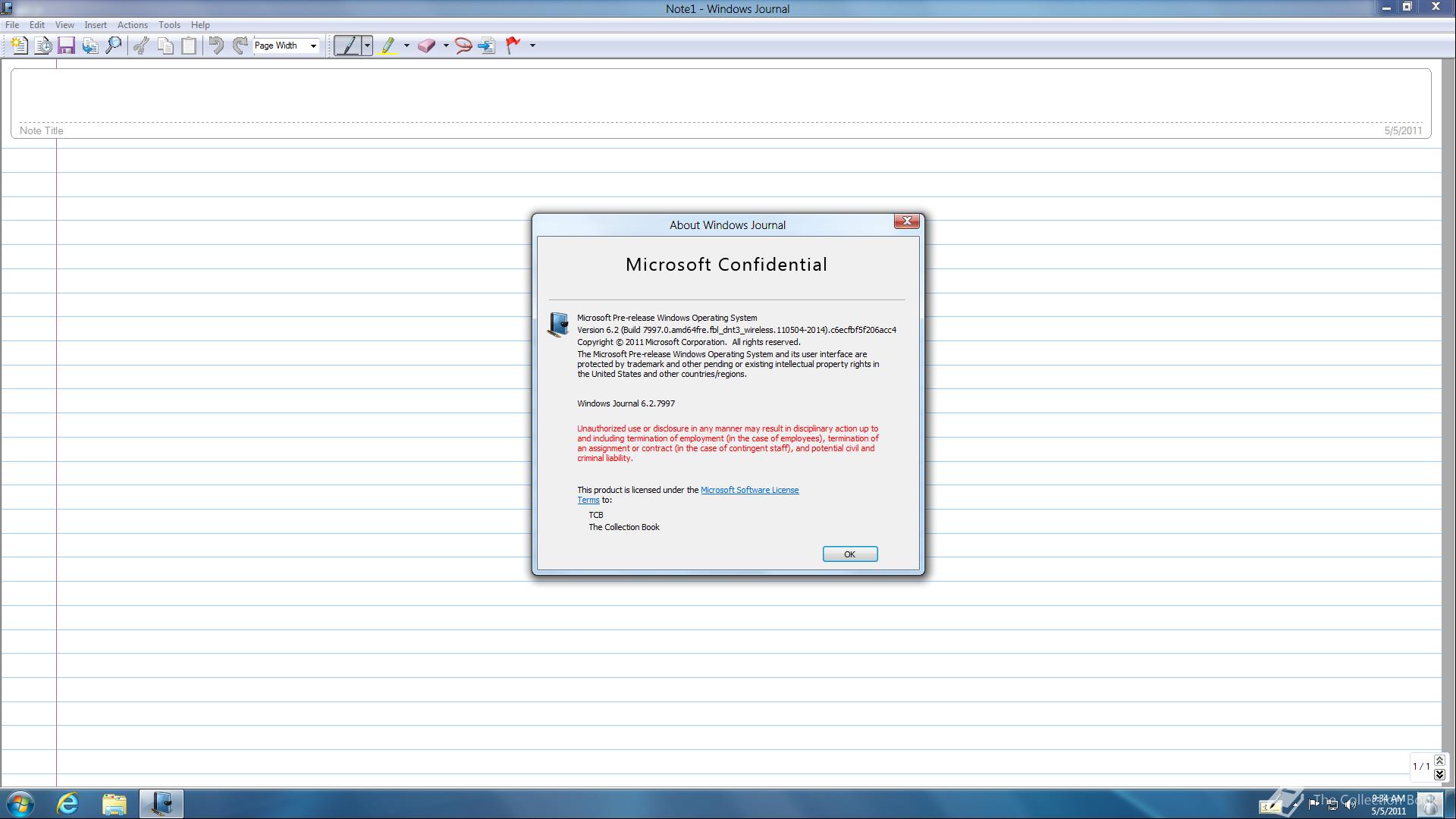
Task: Select the red Flag tool
Action: 513,45
